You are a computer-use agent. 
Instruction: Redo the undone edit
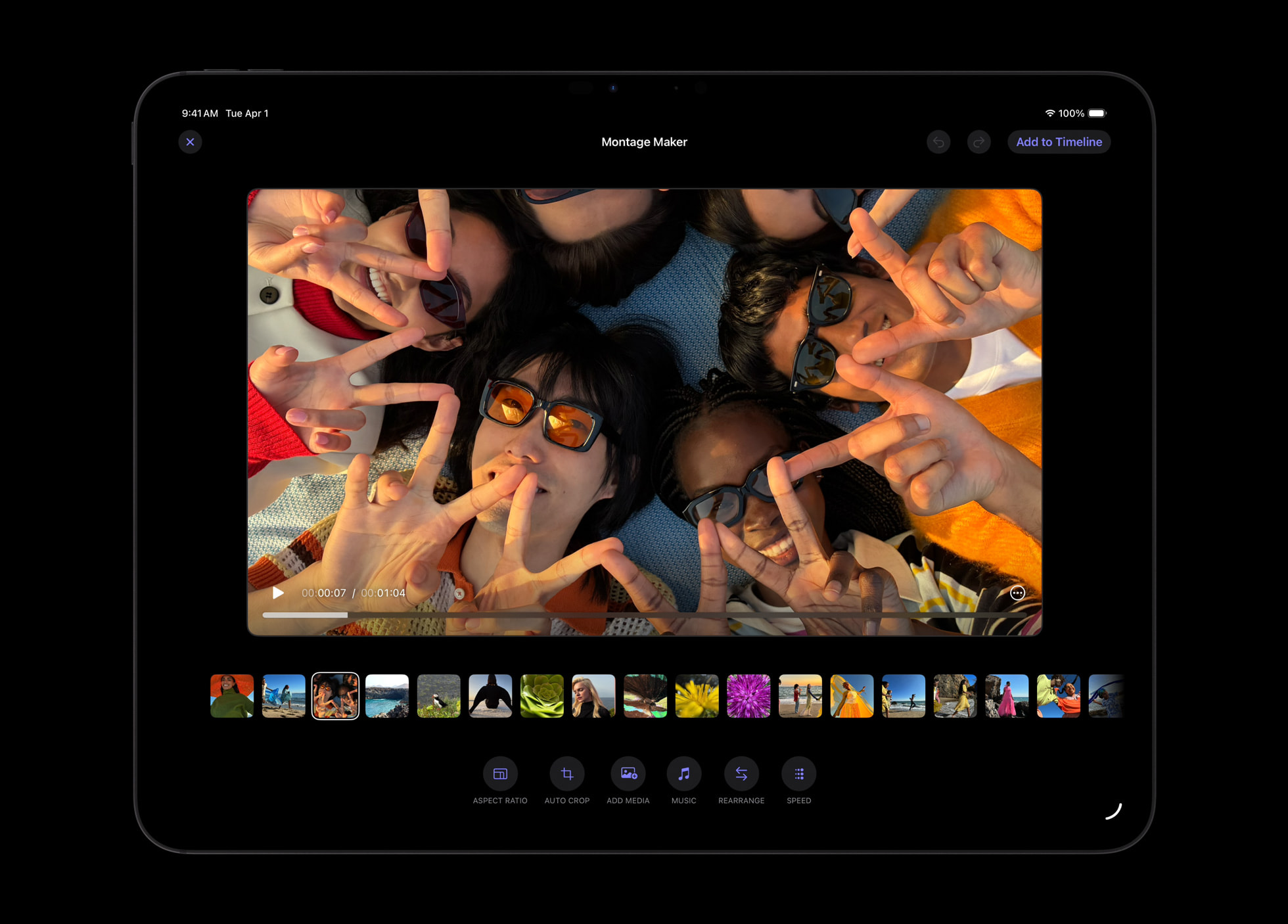[978, 141]
